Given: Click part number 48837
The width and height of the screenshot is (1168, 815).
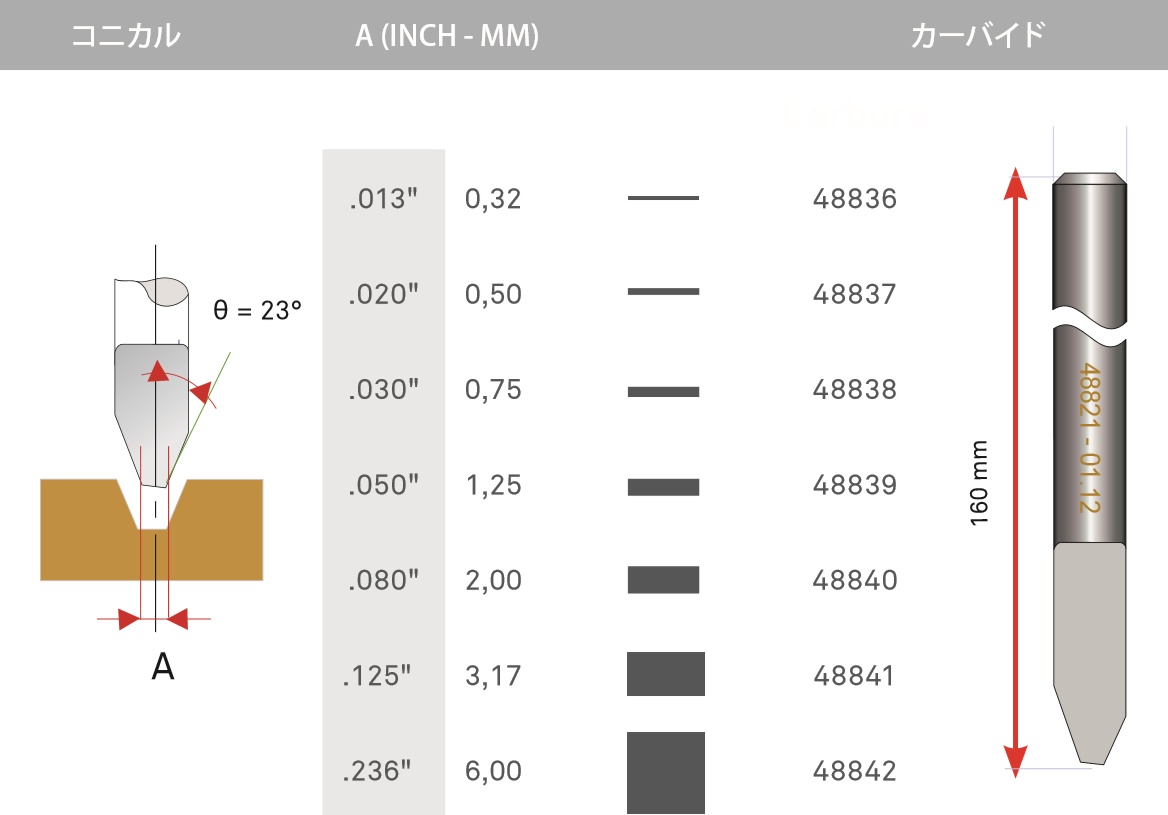Looking at the screenshot, I should pos(855,295).
